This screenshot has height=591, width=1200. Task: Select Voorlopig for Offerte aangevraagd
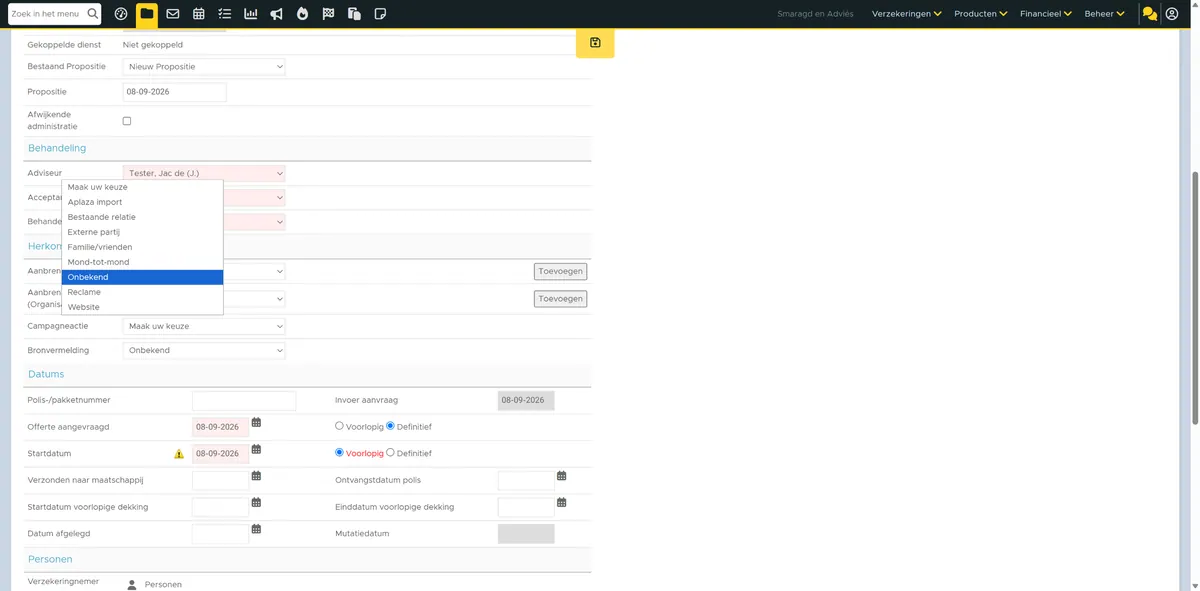click(339, 426)
